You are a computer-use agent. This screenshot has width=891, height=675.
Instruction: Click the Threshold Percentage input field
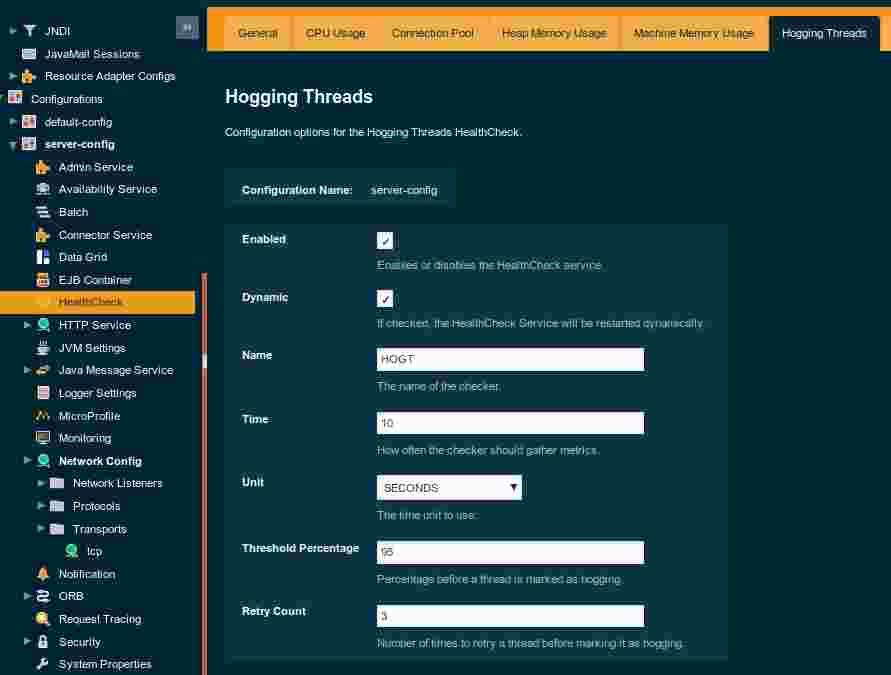click(510, 553)
